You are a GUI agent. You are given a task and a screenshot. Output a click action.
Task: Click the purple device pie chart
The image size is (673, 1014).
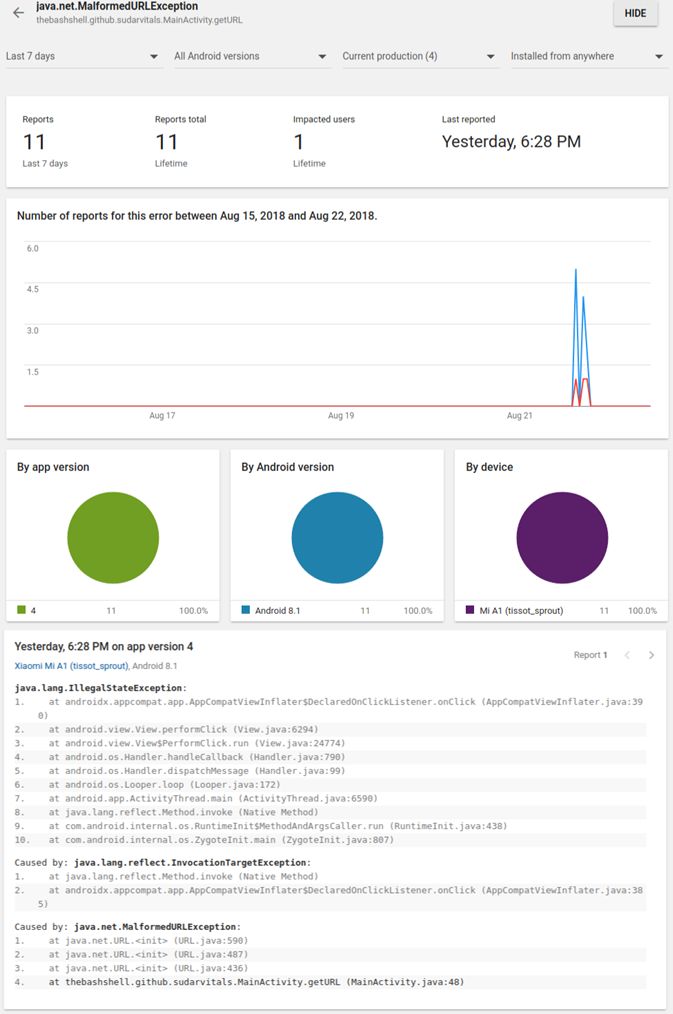click(x=562, y=537)
